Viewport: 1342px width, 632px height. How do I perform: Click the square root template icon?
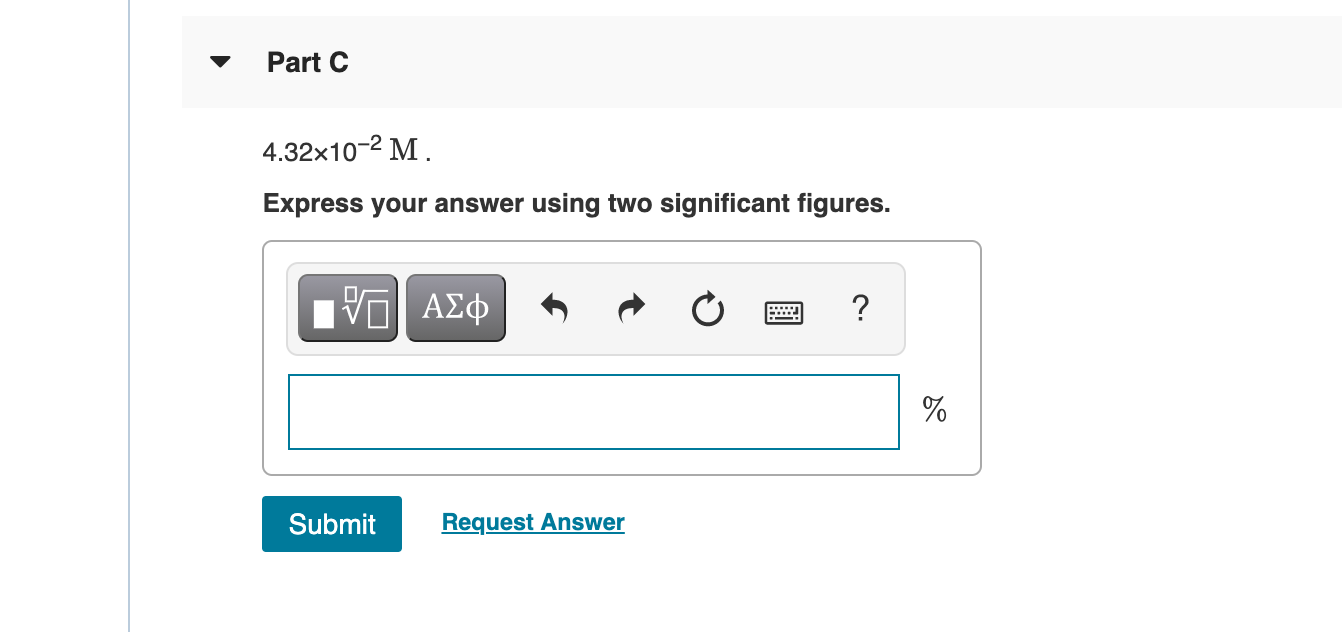pos(347,307)
